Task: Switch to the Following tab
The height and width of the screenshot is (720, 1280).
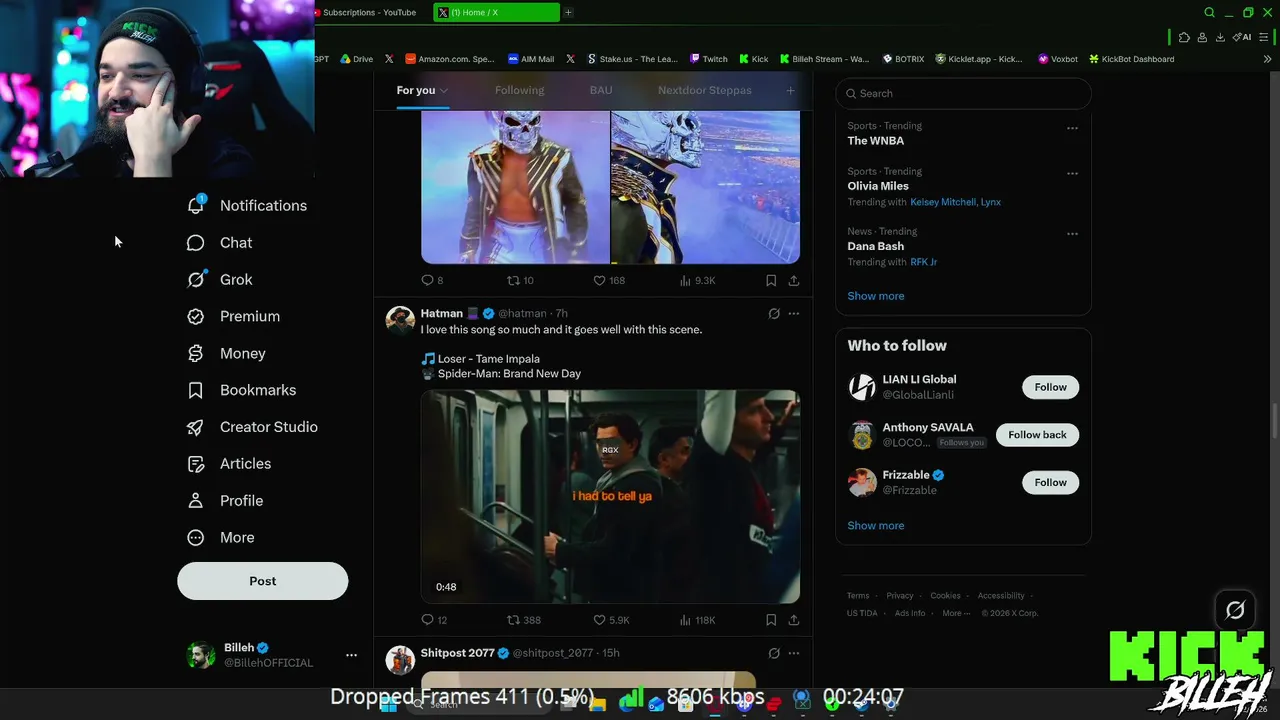Action: click(519, 90)
